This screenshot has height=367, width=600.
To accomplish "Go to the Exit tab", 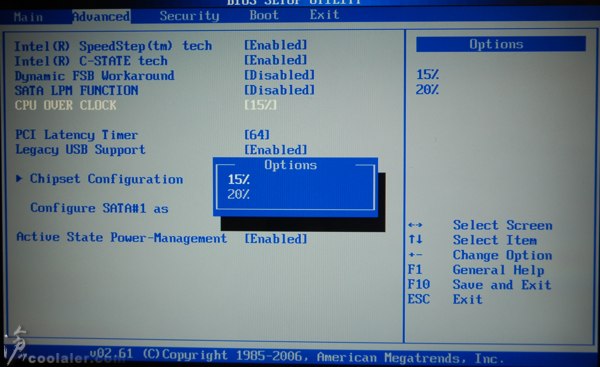I will coord(324,15).
